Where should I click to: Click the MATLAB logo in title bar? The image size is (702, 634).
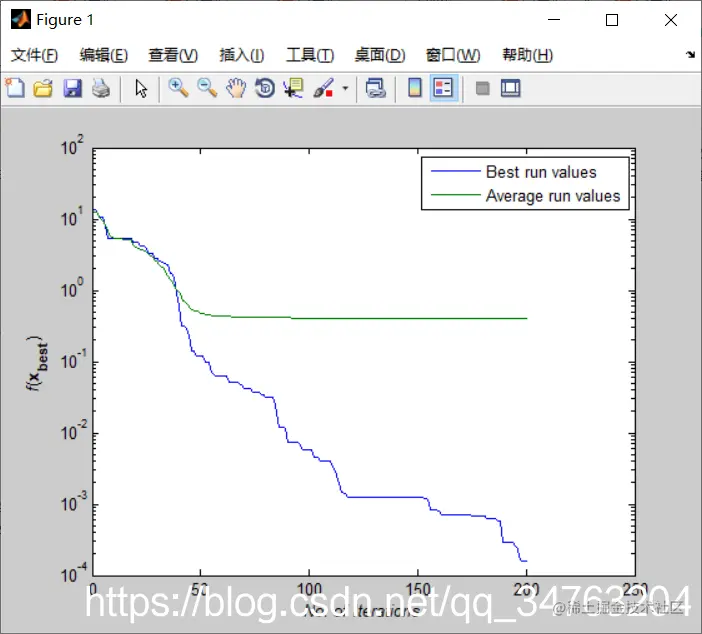tap(21, 19)
